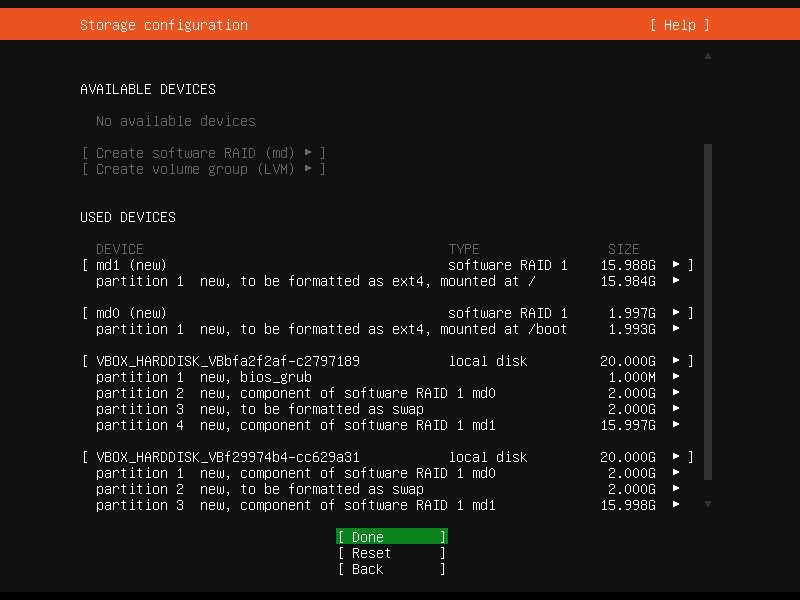
Task: Click the scroll down arrow of the scrollbar
Action: pos(708,504)
